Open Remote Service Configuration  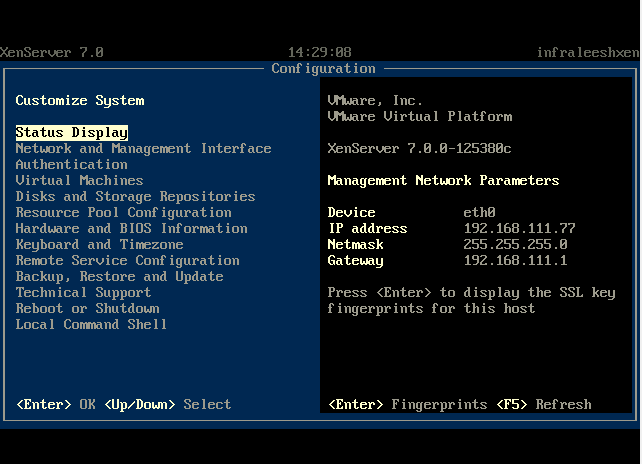click(x=128, y=260)
